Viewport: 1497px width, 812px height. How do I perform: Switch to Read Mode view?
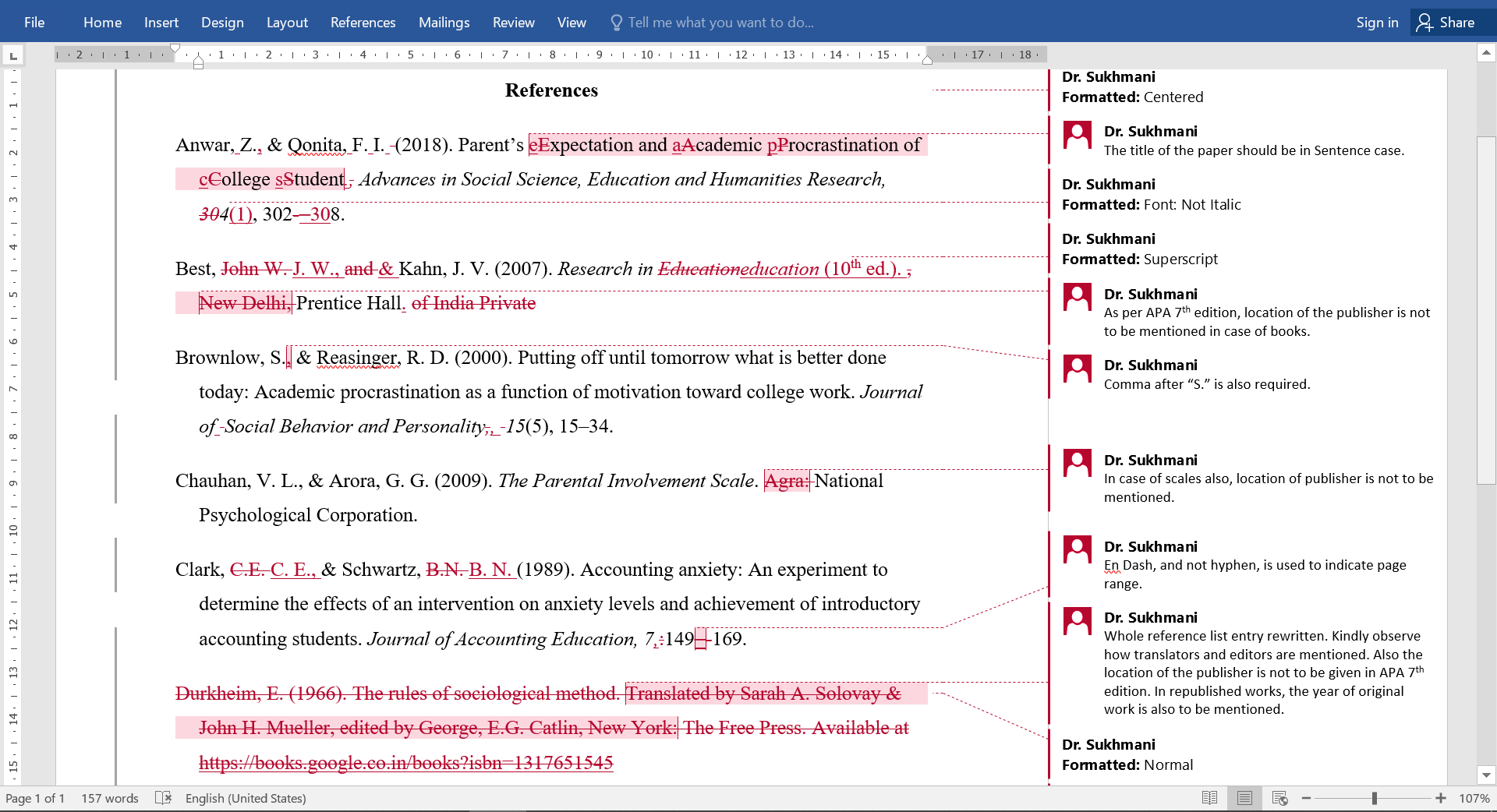point(1209,798)
